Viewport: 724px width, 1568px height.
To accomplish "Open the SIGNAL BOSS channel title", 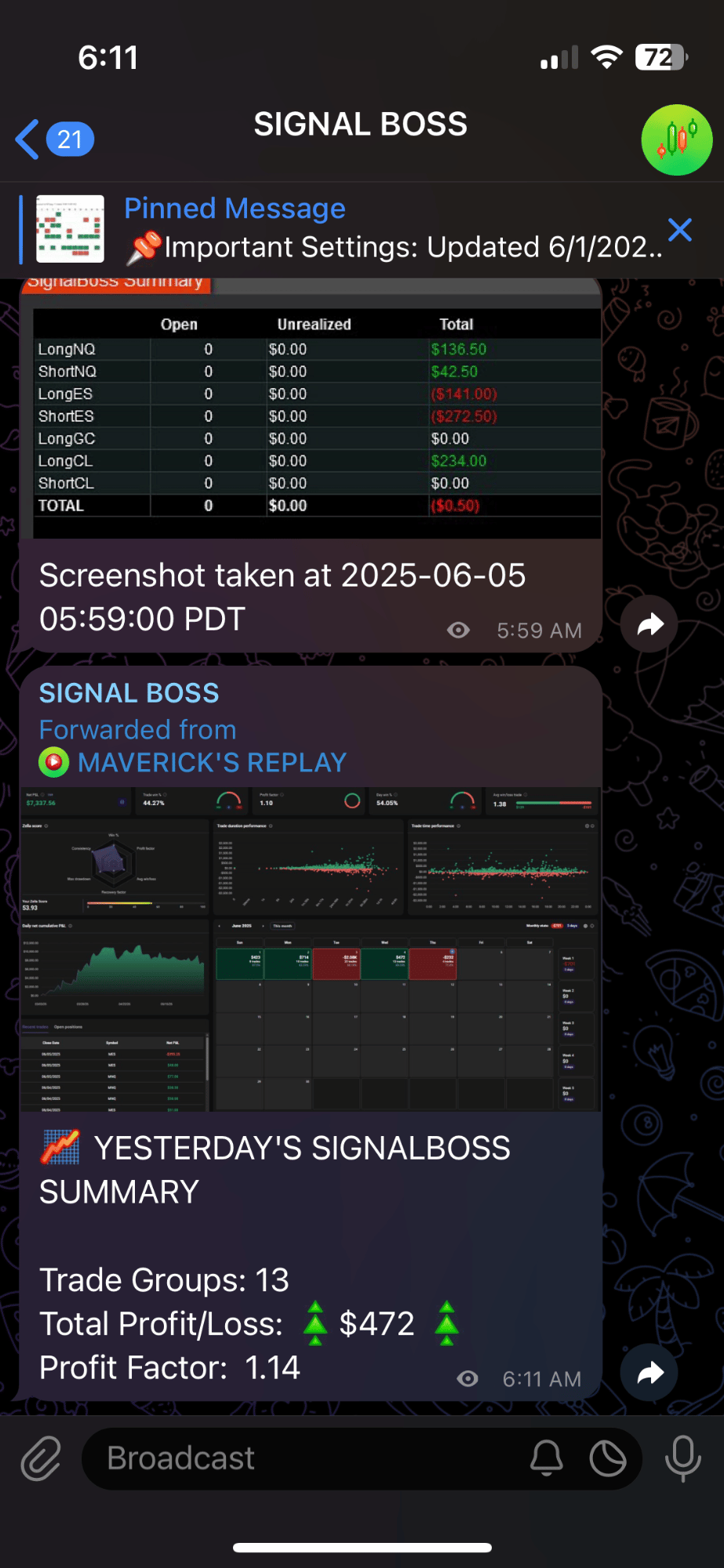I will (361, 125).
